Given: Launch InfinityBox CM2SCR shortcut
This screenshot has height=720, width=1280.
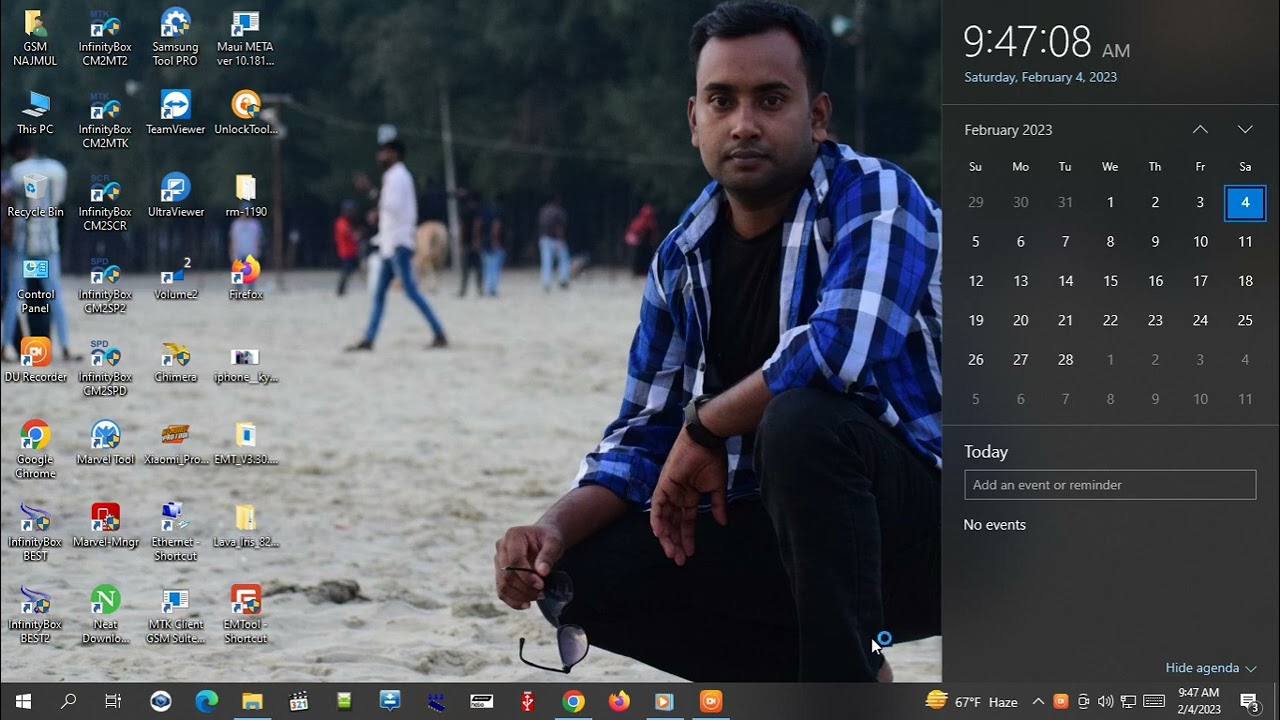Looking at the screenshot, I should click(105, 203).
